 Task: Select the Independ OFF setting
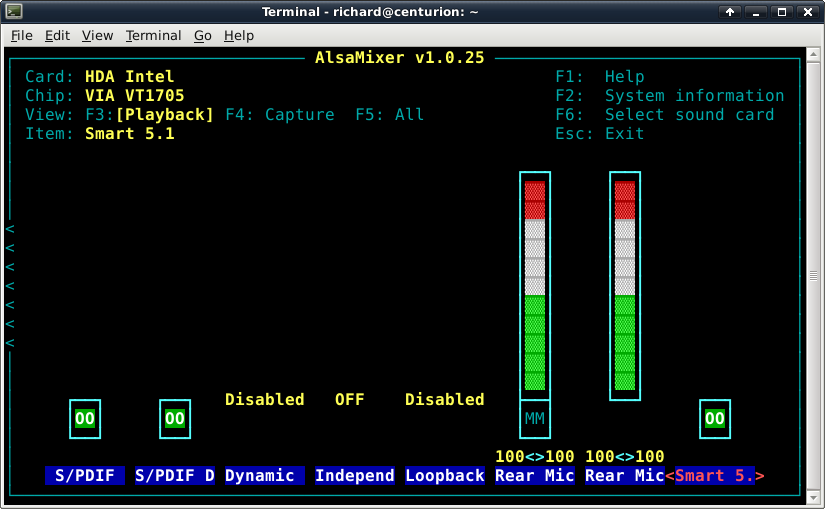tap(349, 399)
